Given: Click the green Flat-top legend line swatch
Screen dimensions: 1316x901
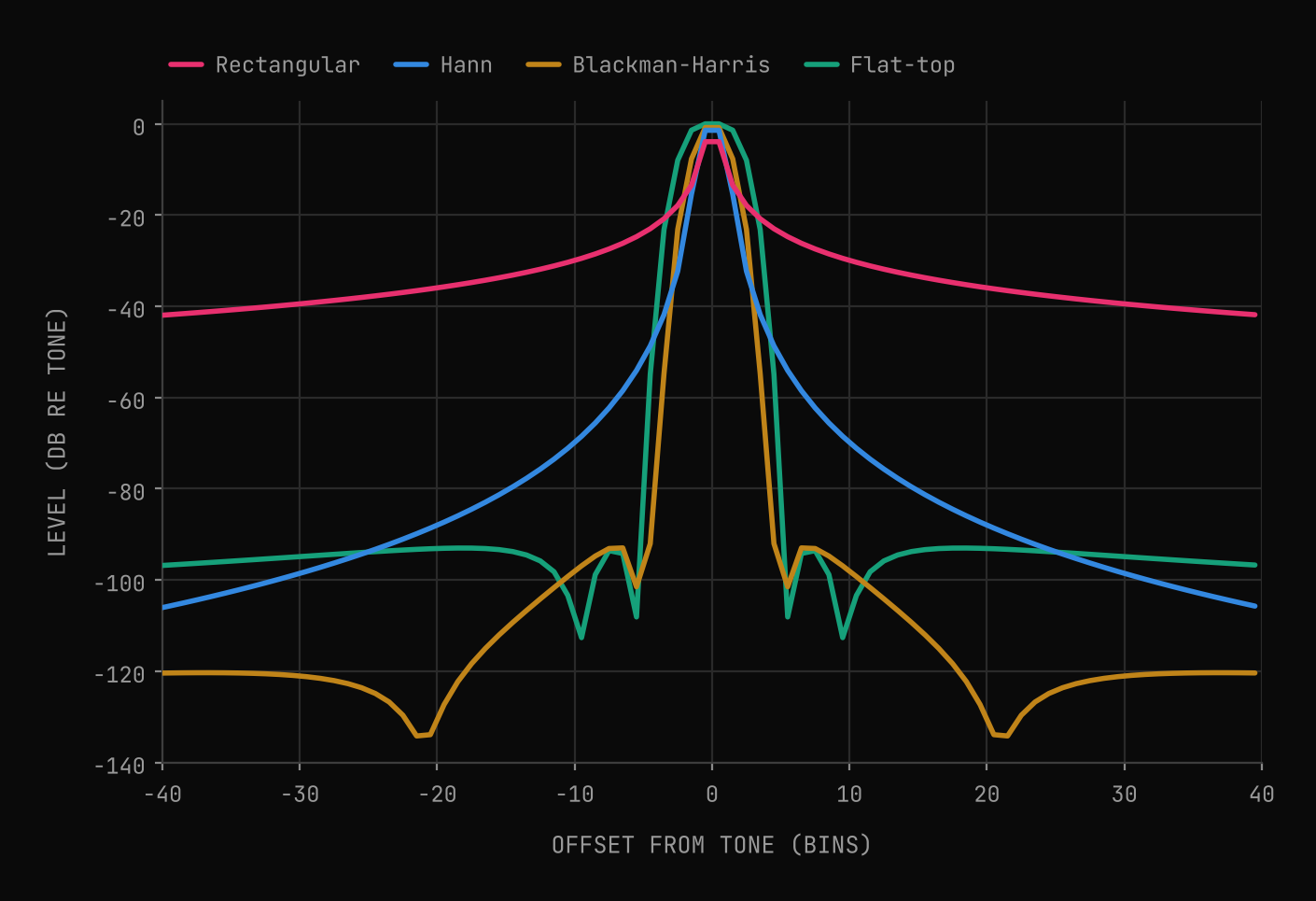Looking at the screenshot, I should (x=821, y=64).
